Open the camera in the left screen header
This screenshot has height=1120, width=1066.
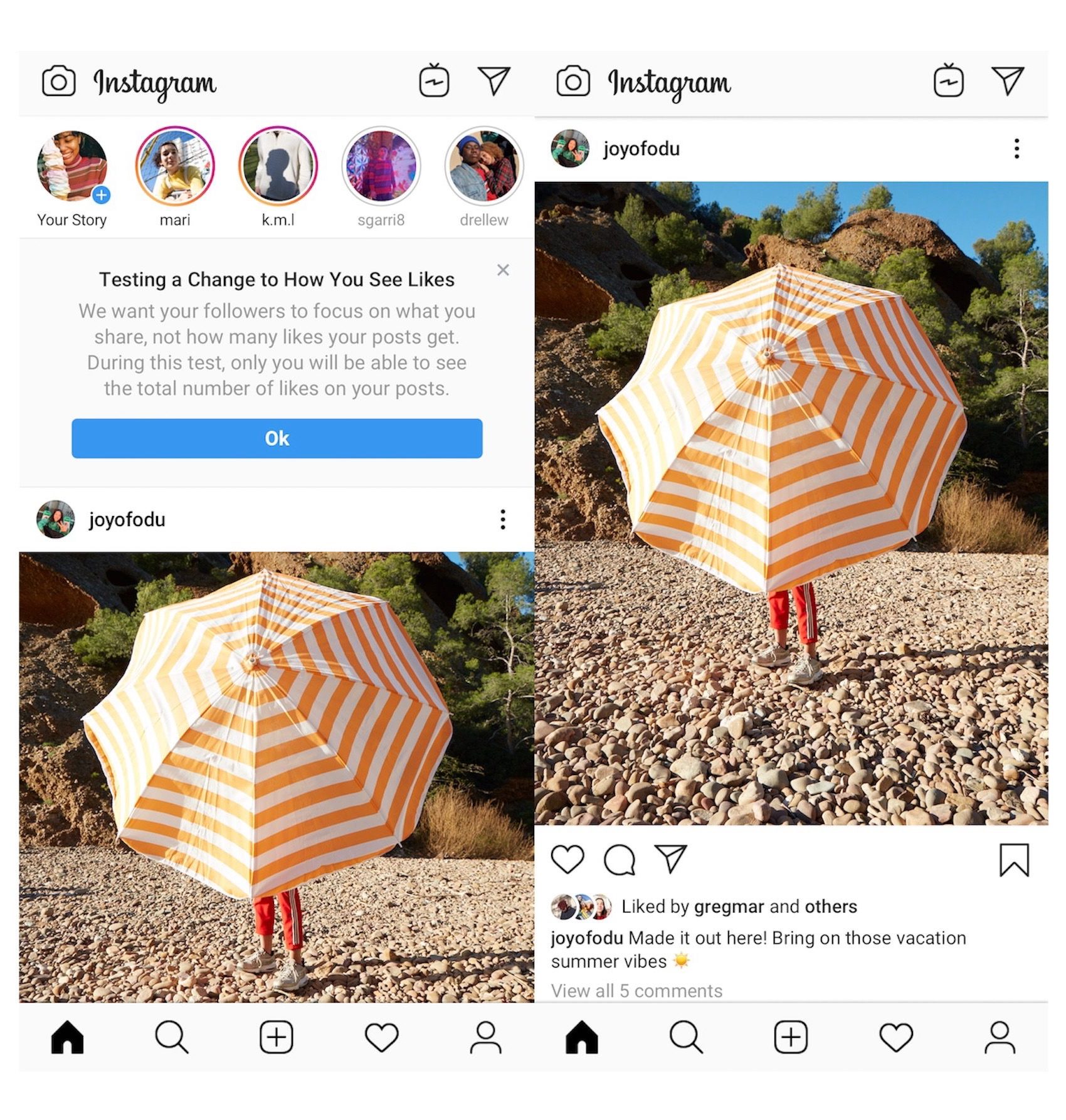click(x=59, y=82)
